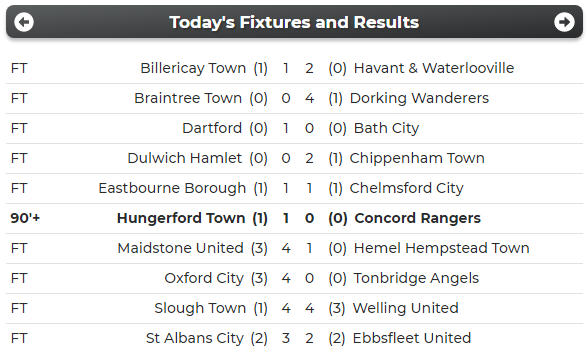This screenshot has height=363, width=588.
Task: Open Today's Fixtures and Results header
Action: click(294, 22)
